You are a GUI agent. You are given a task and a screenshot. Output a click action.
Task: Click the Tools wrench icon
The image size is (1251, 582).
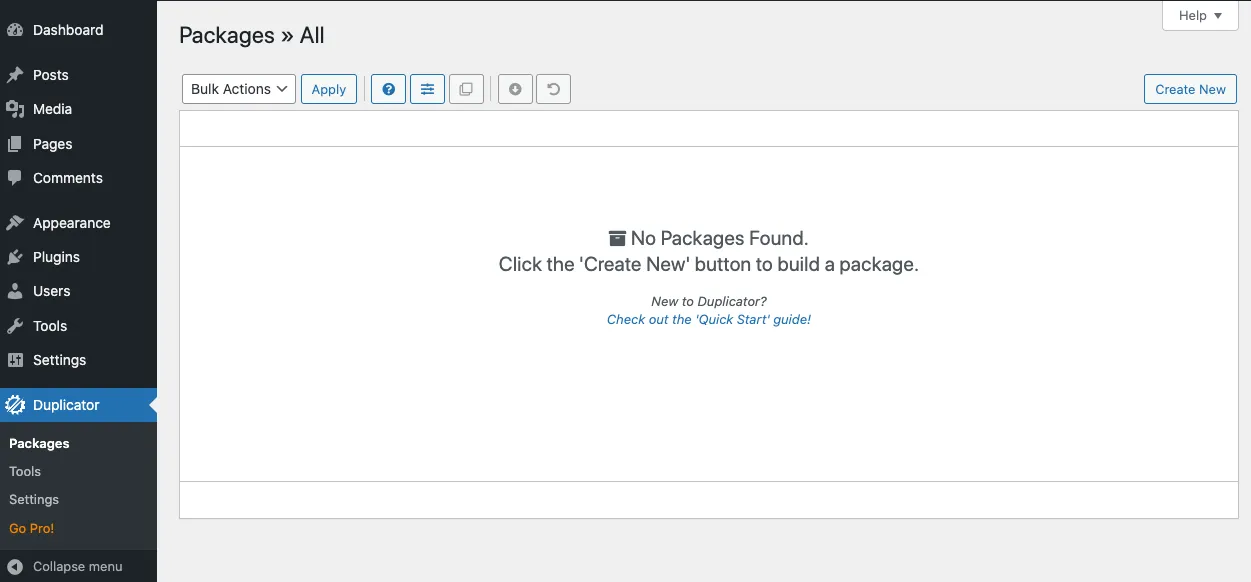tap(15, 326)
